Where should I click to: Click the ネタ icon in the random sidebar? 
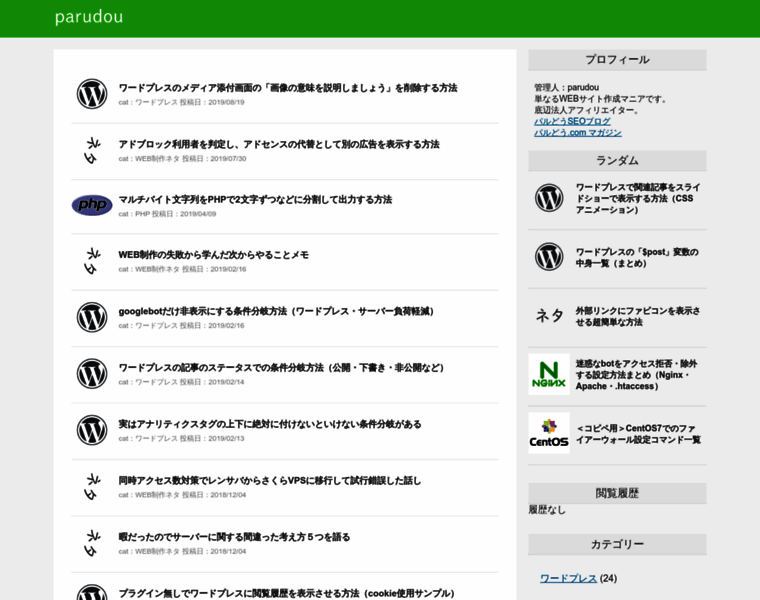[549, 316]
